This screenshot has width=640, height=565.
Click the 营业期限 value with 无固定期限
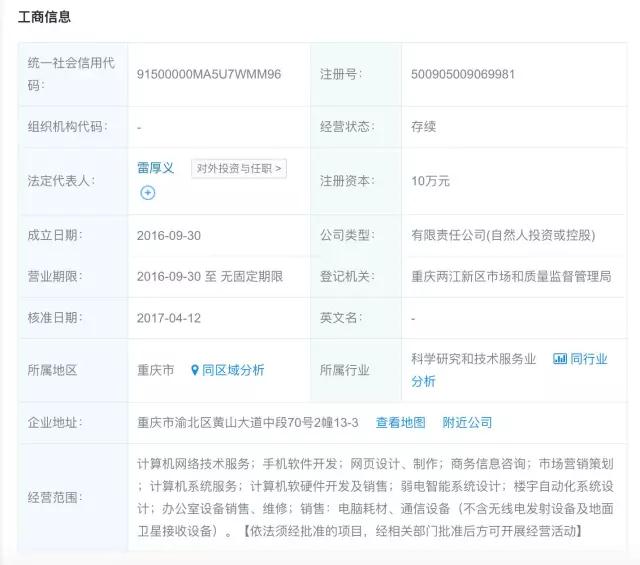(209, 277)
